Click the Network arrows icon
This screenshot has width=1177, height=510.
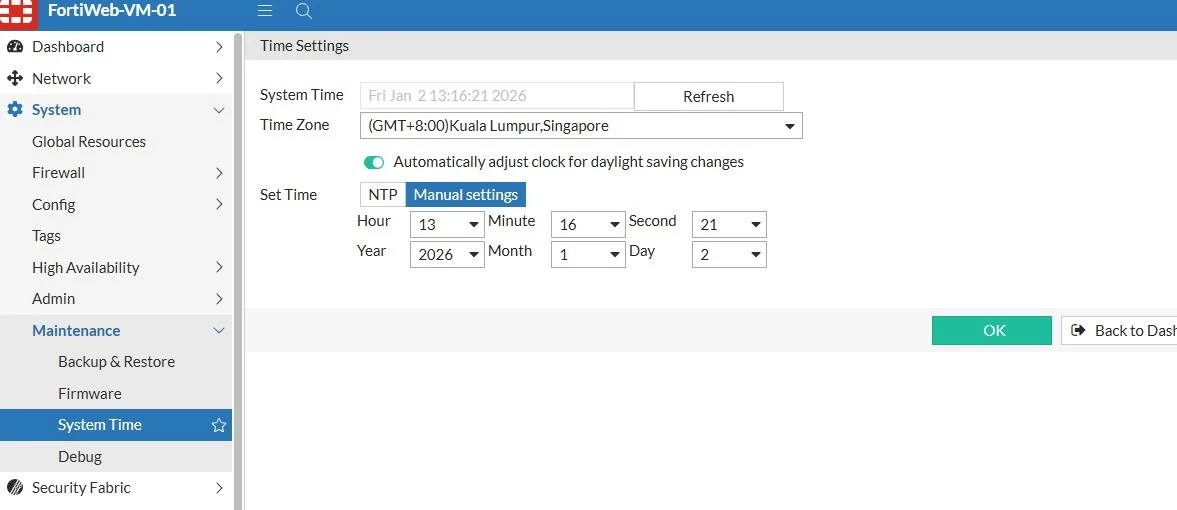(15, 78)
